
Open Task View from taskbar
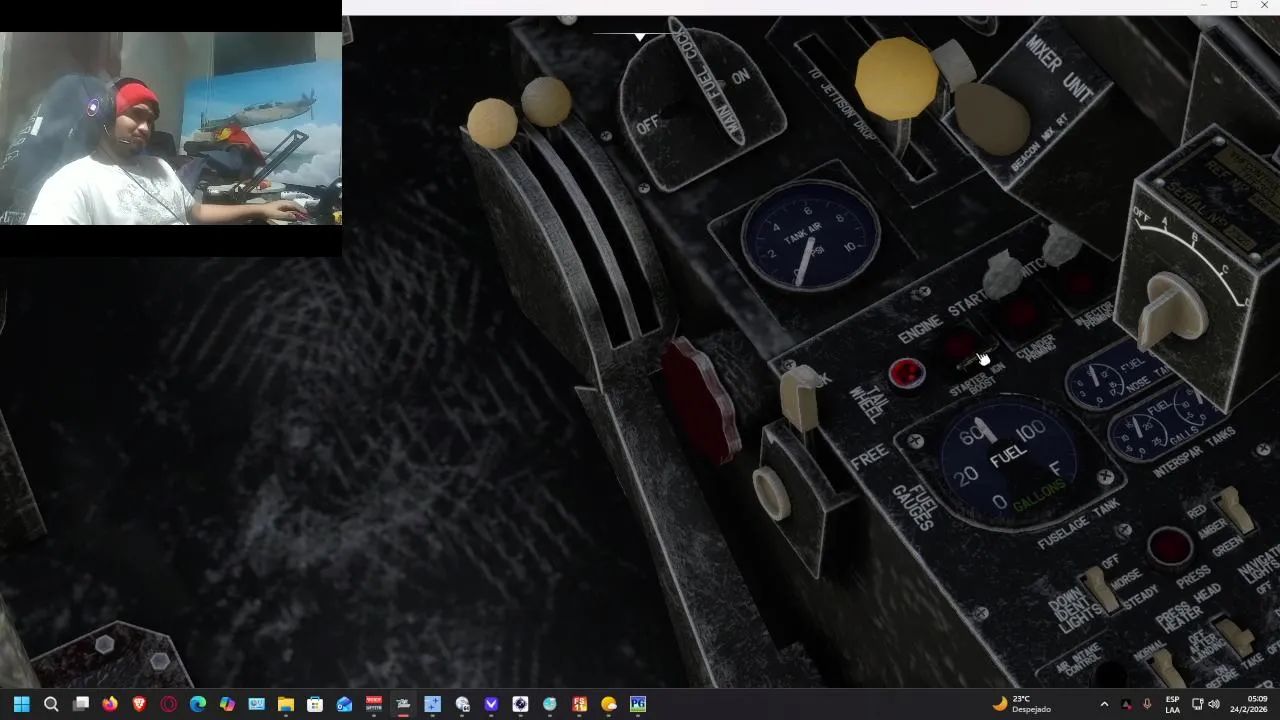81,704
